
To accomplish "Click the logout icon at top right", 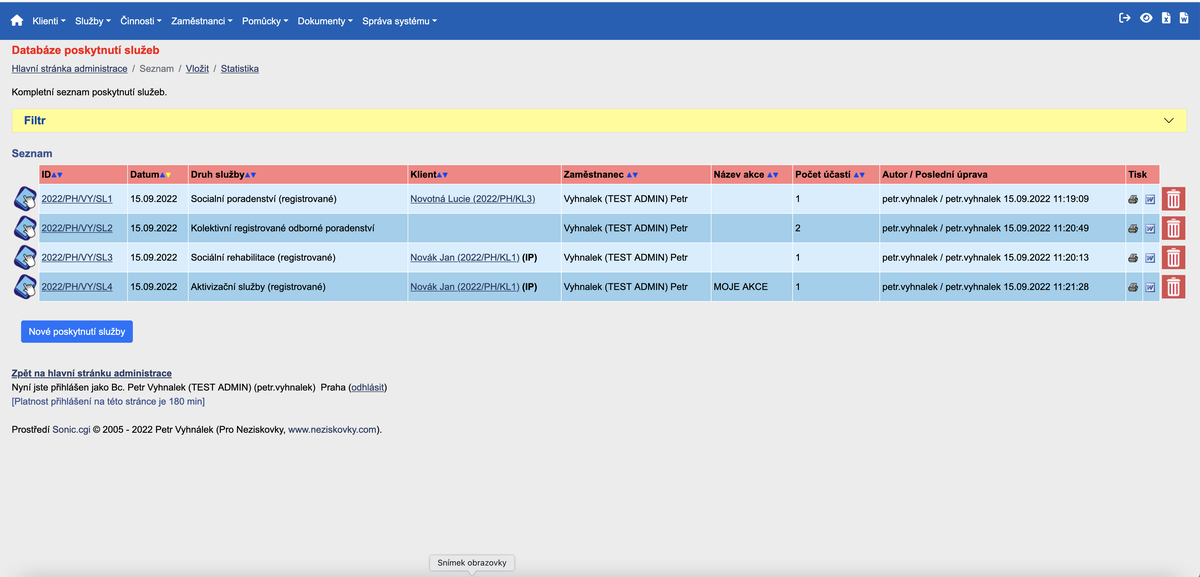I will (1125, 17).
